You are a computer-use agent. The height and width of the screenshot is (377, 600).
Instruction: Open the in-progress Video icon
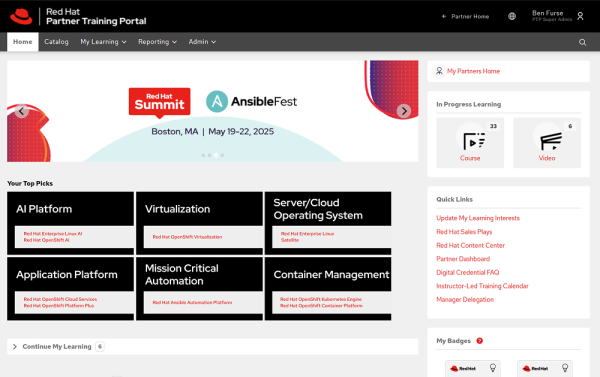click(551, 140)
